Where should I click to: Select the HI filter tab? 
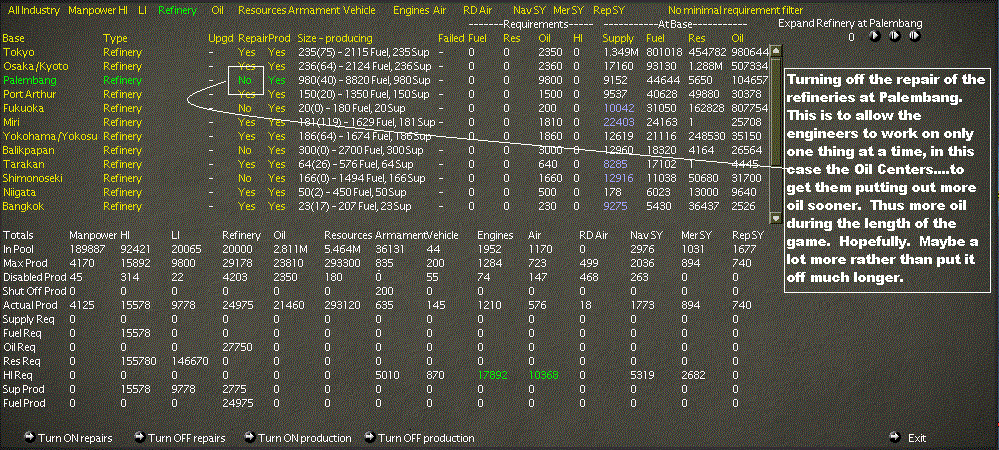point(124,10)
